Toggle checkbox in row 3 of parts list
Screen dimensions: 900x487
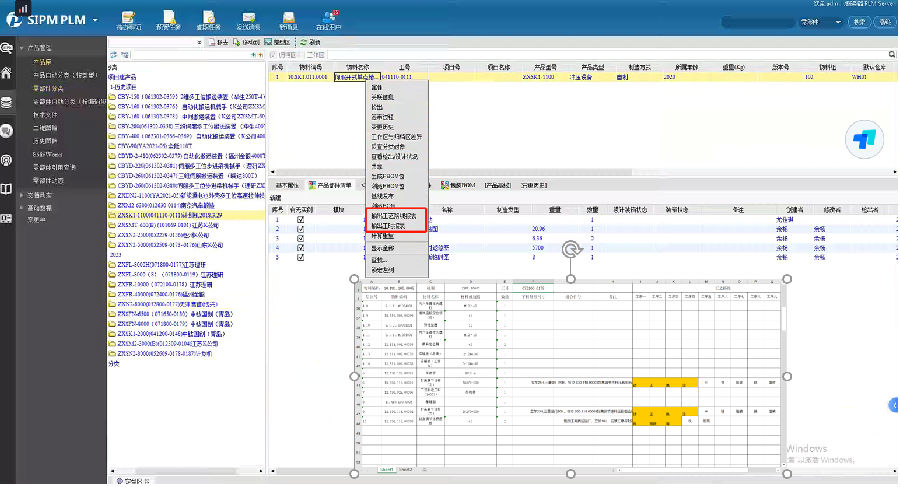(300, 238)
